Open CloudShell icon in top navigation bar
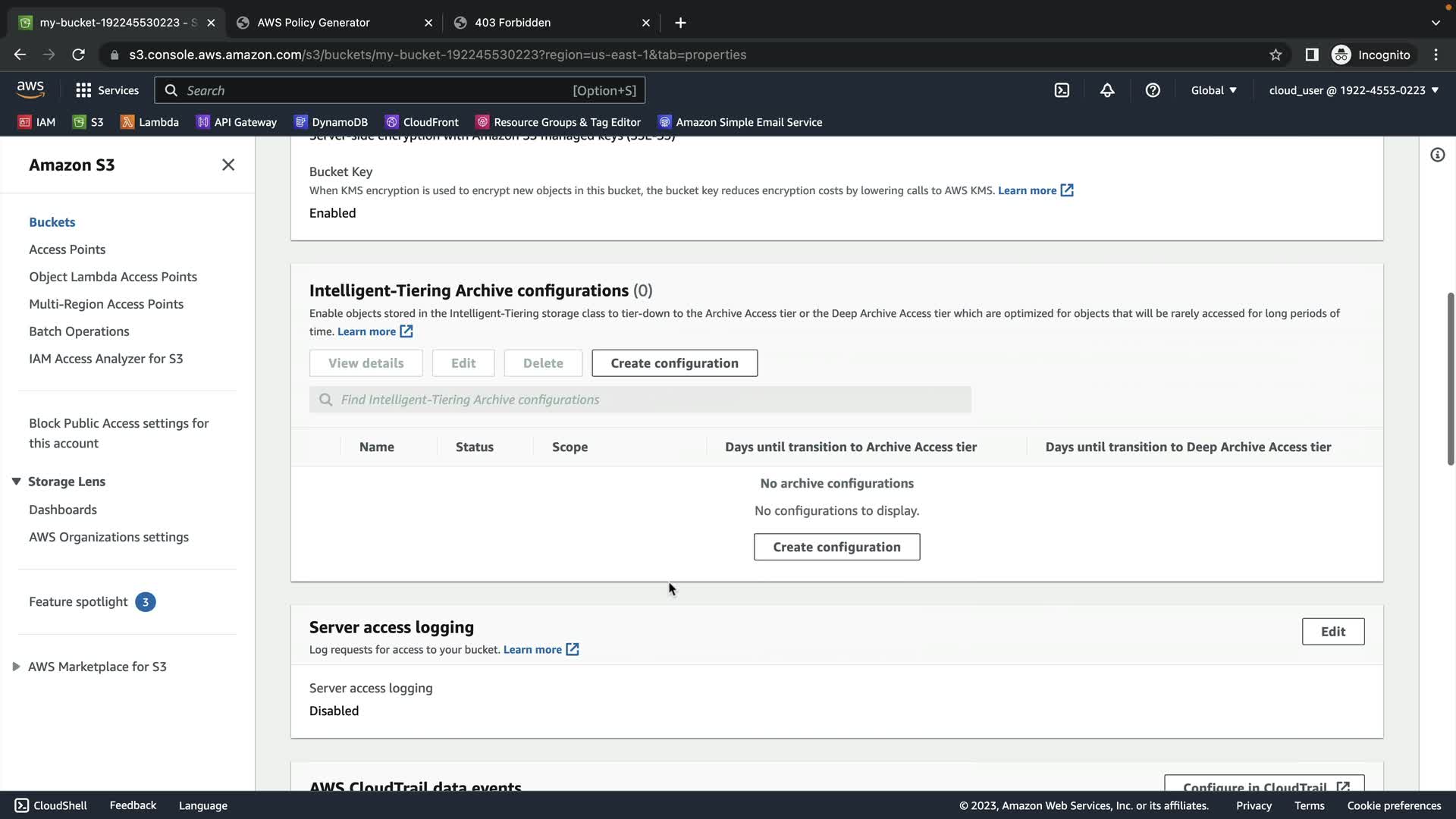This screenshot has width=1456, height=819. [x=1062, y=90]
